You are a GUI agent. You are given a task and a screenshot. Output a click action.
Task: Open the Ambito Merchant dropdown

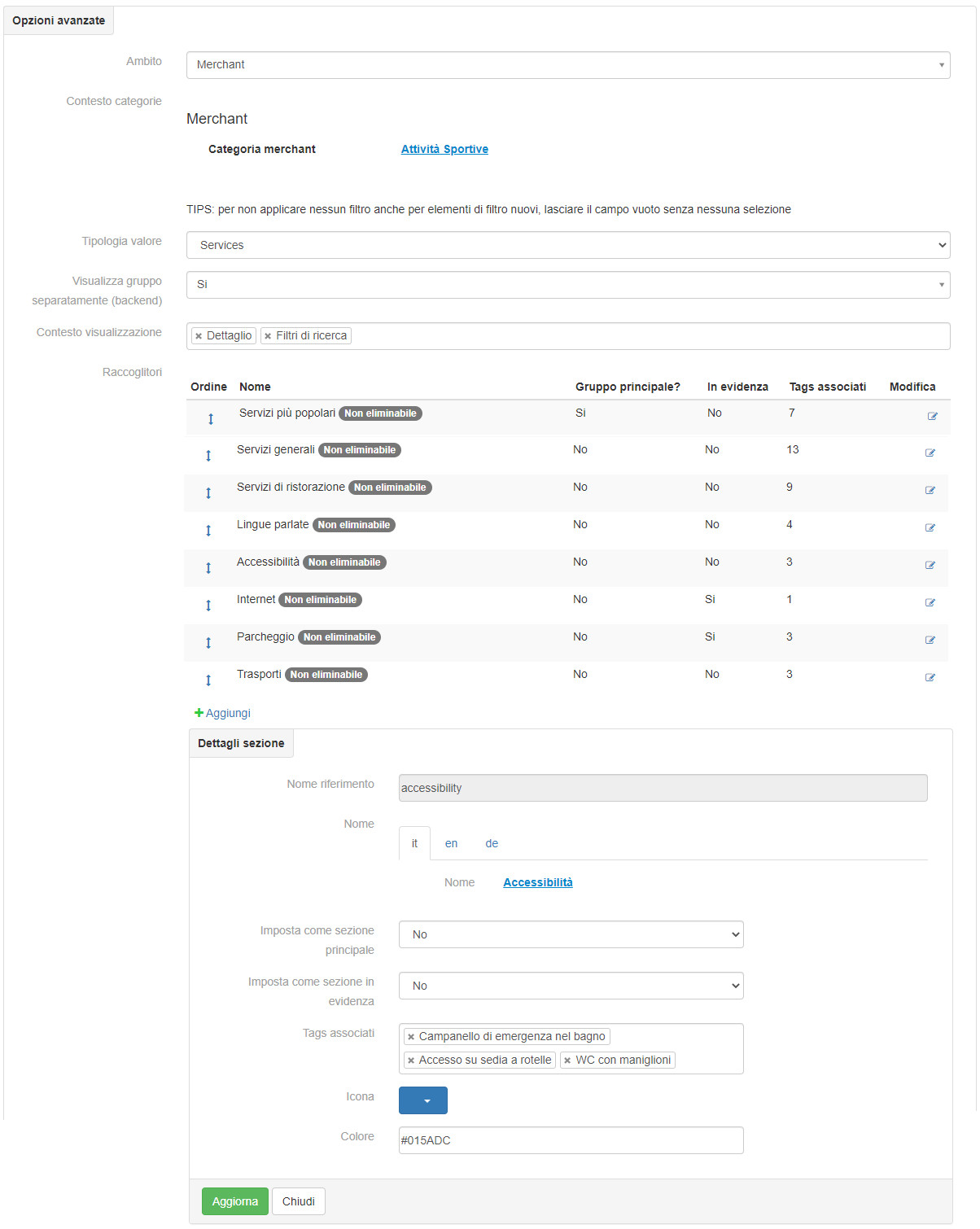[x=568, y=65]
